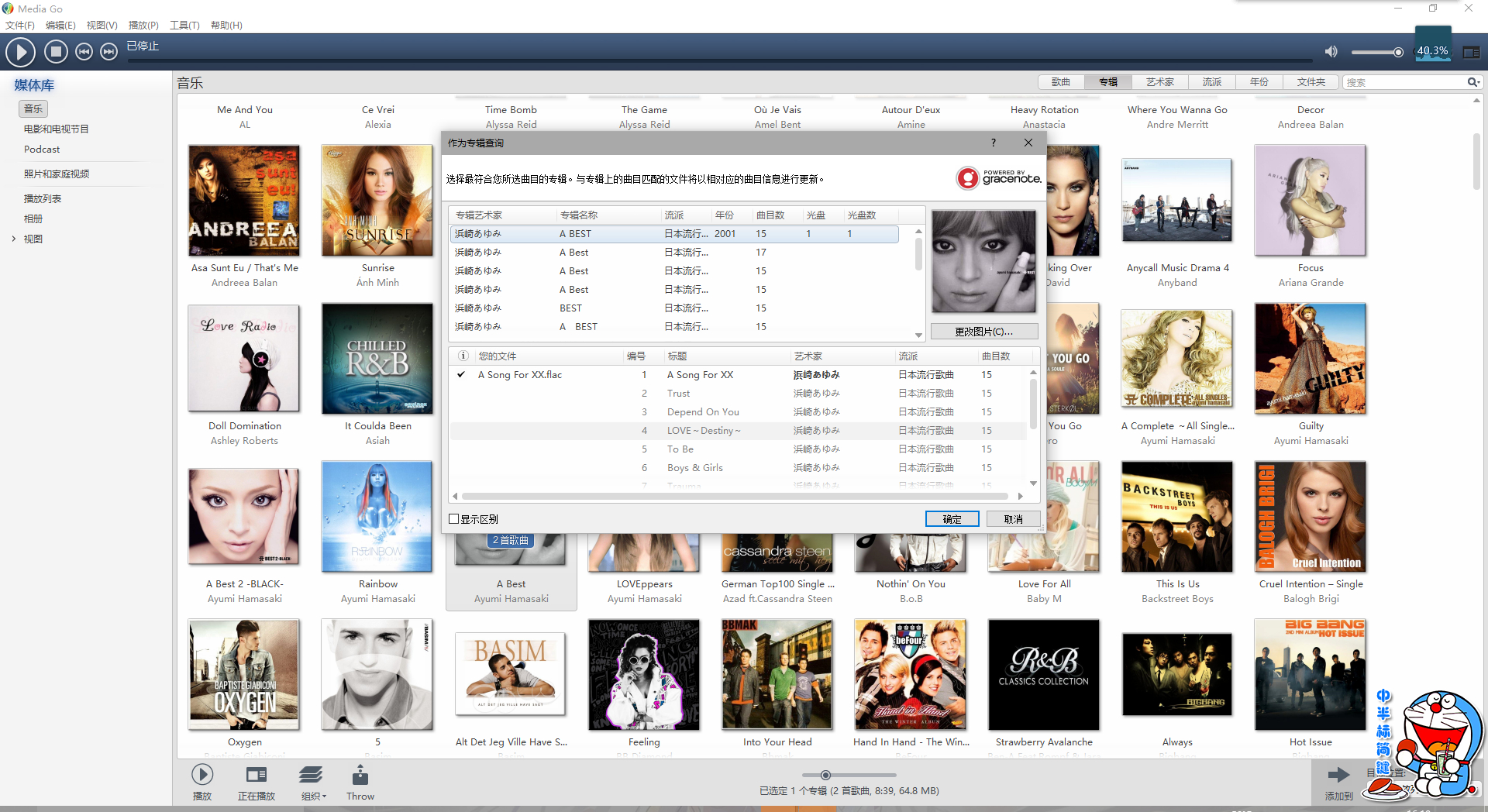Click the Play button in the top transport bar
Viewport: 1488px width, 812px height.
pos(21,52)
